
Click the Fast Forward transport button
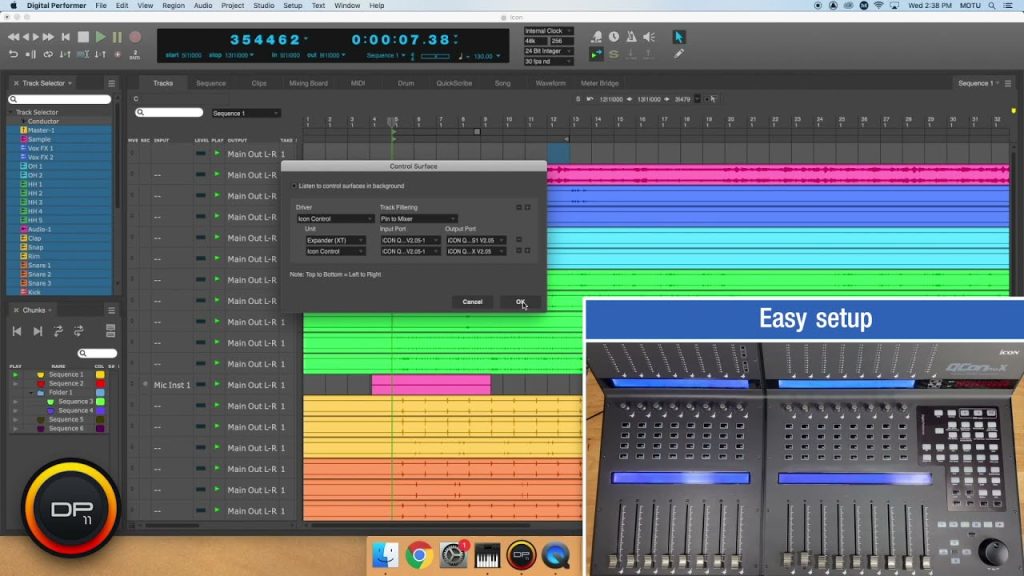pyautogui.click(x=48, y=37)
